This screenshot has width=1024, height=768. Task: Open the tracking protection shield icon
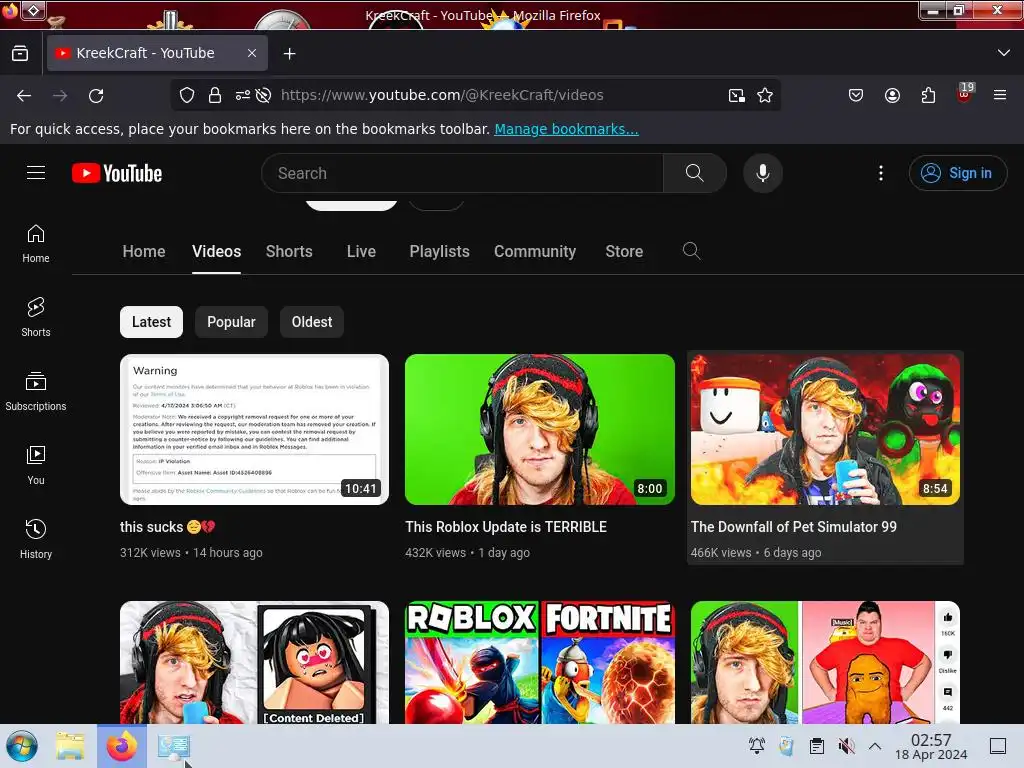click(x=187, y=95)
